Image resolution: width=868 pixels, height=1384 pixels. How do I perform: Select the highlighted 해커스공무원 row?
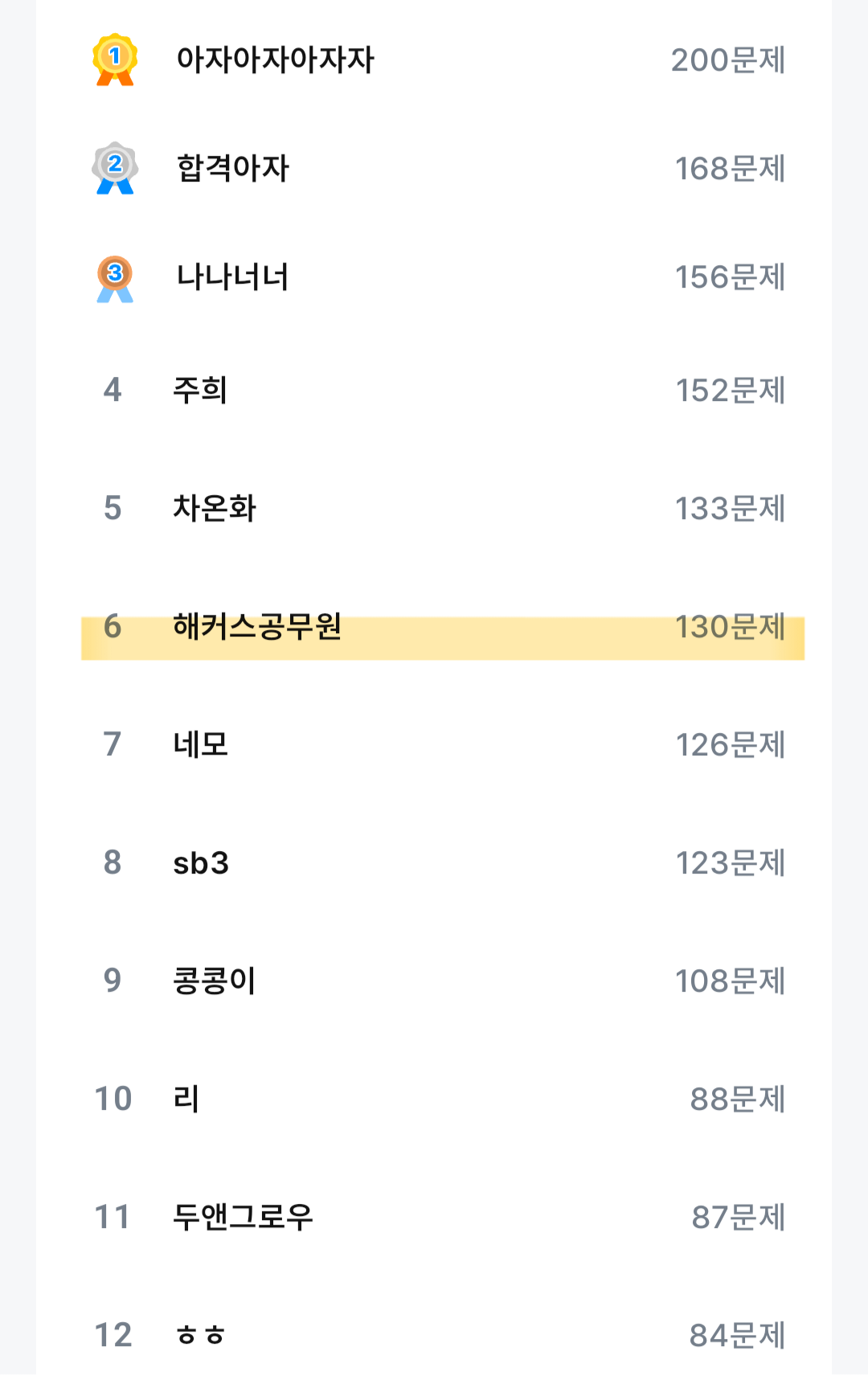pyautogui.click(x=257, y=626)
